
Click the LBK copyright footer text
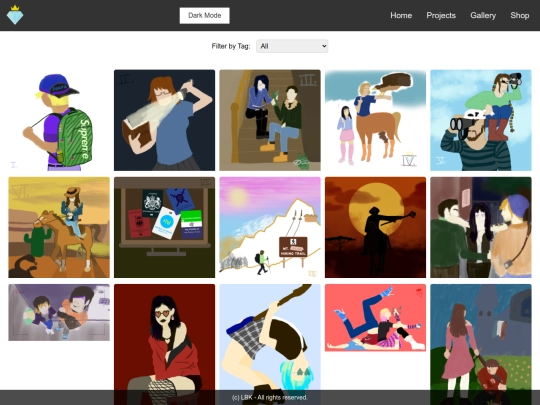(270, 397)
